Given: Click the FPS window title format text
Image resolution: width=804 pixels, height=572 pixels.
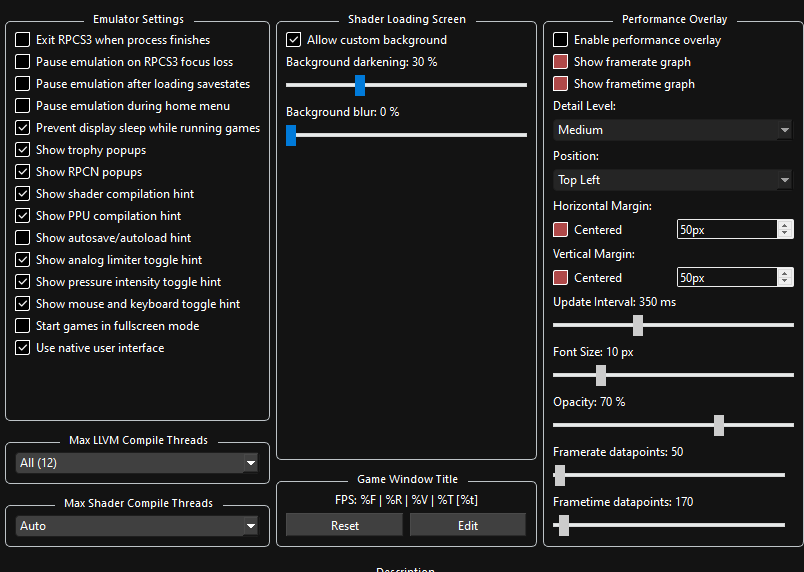Looking at the screenshot, I should [406, 500].
